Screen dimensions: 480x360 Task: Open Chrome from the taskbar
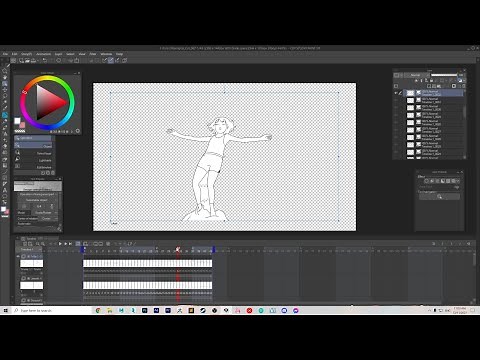point(98,310)
